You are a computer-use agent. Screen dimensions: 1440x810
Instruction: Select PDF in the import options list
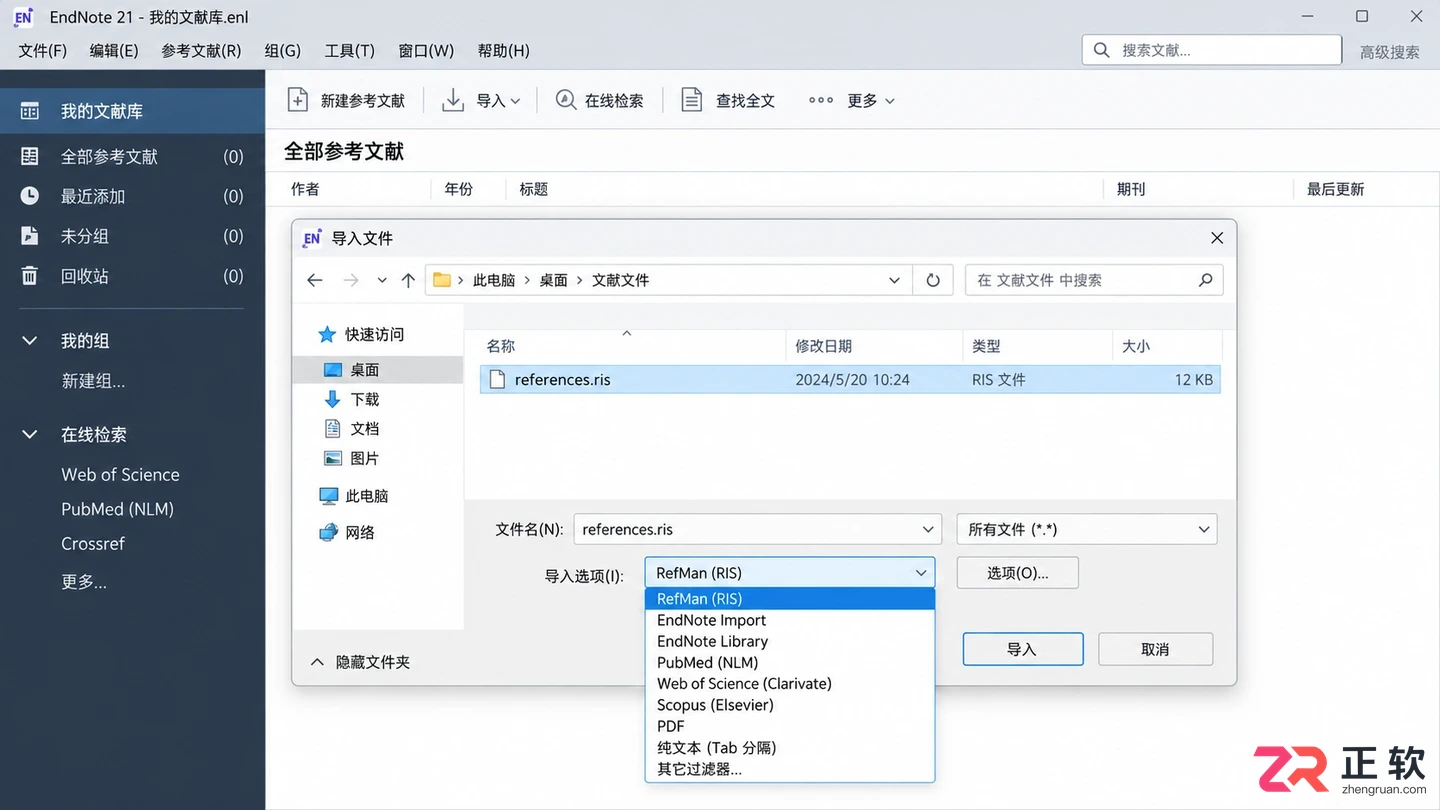coord(790,726)
